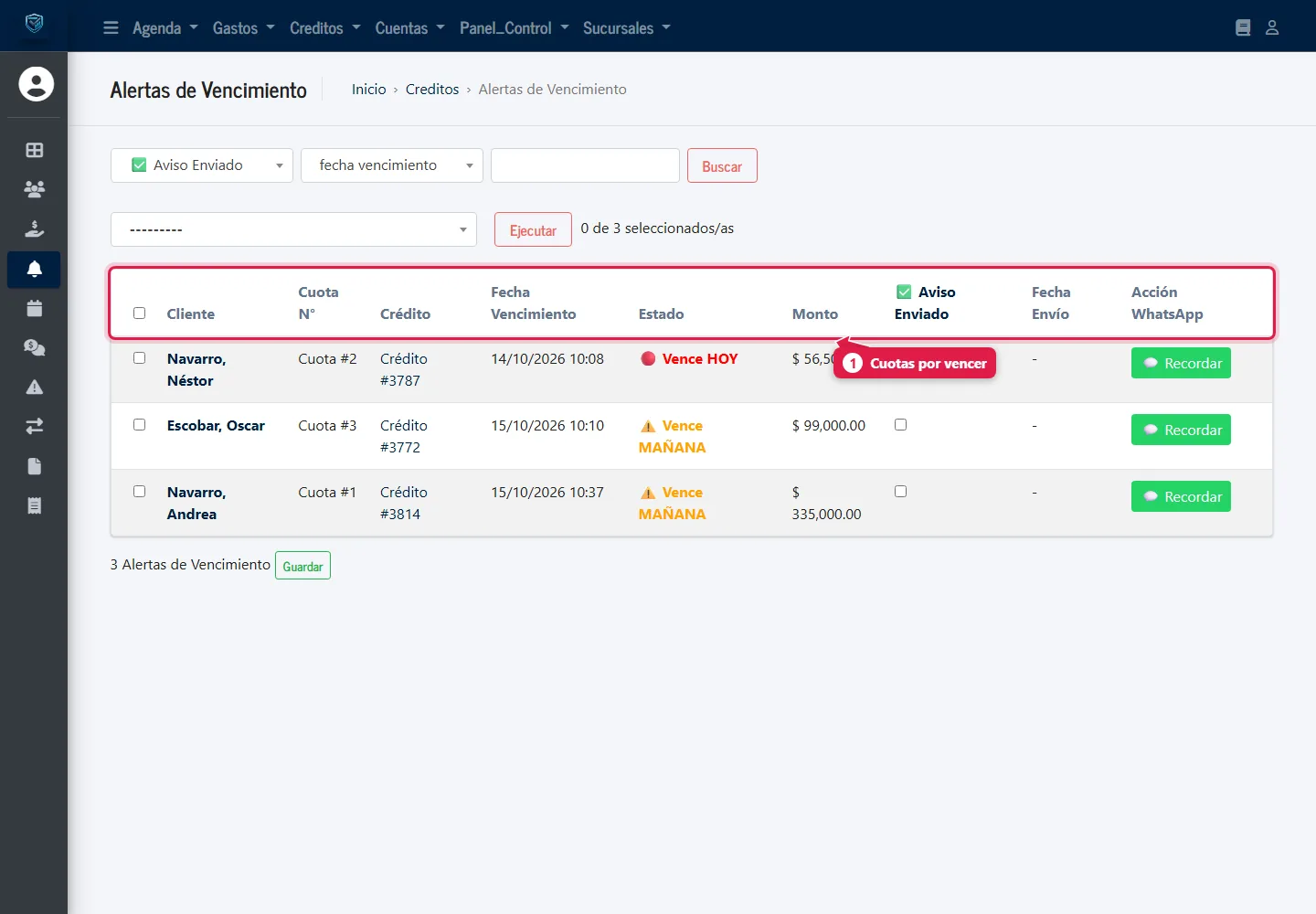Select the Navarro, Andrea row checkbox
The height and width of the screenshot is (914, 1316).
point(140,491)
